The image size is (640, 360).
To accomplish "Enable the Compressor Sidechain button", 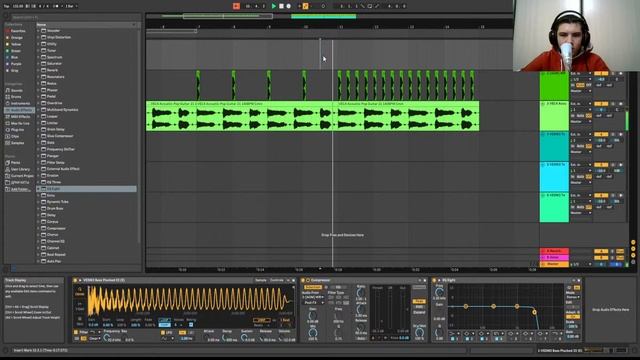I will 313,287.
